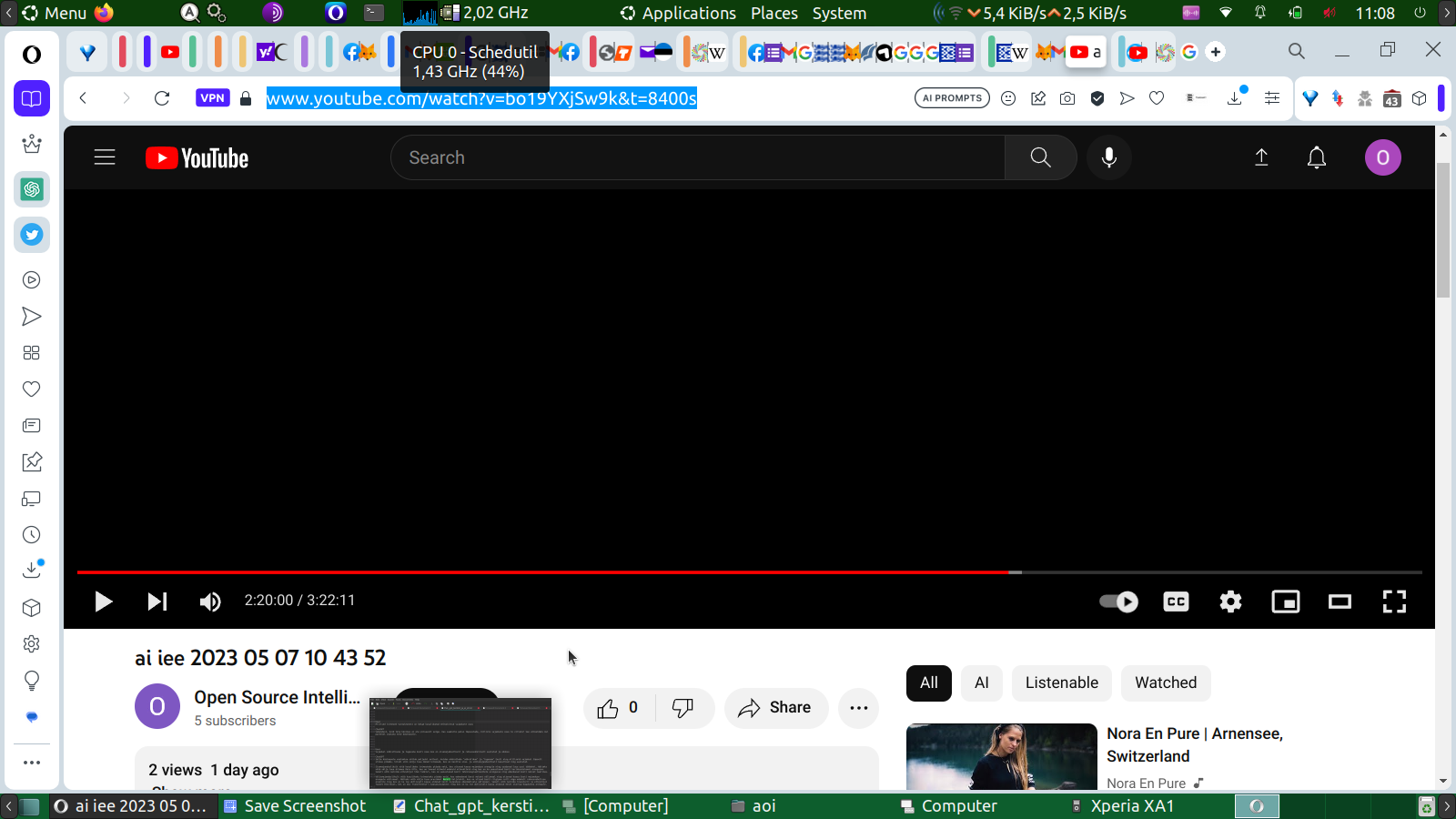Image resolution: width=1456 pixels, height=819 pixels.
Task: Start voice search with microphone icon
Action: (1108, 157)
